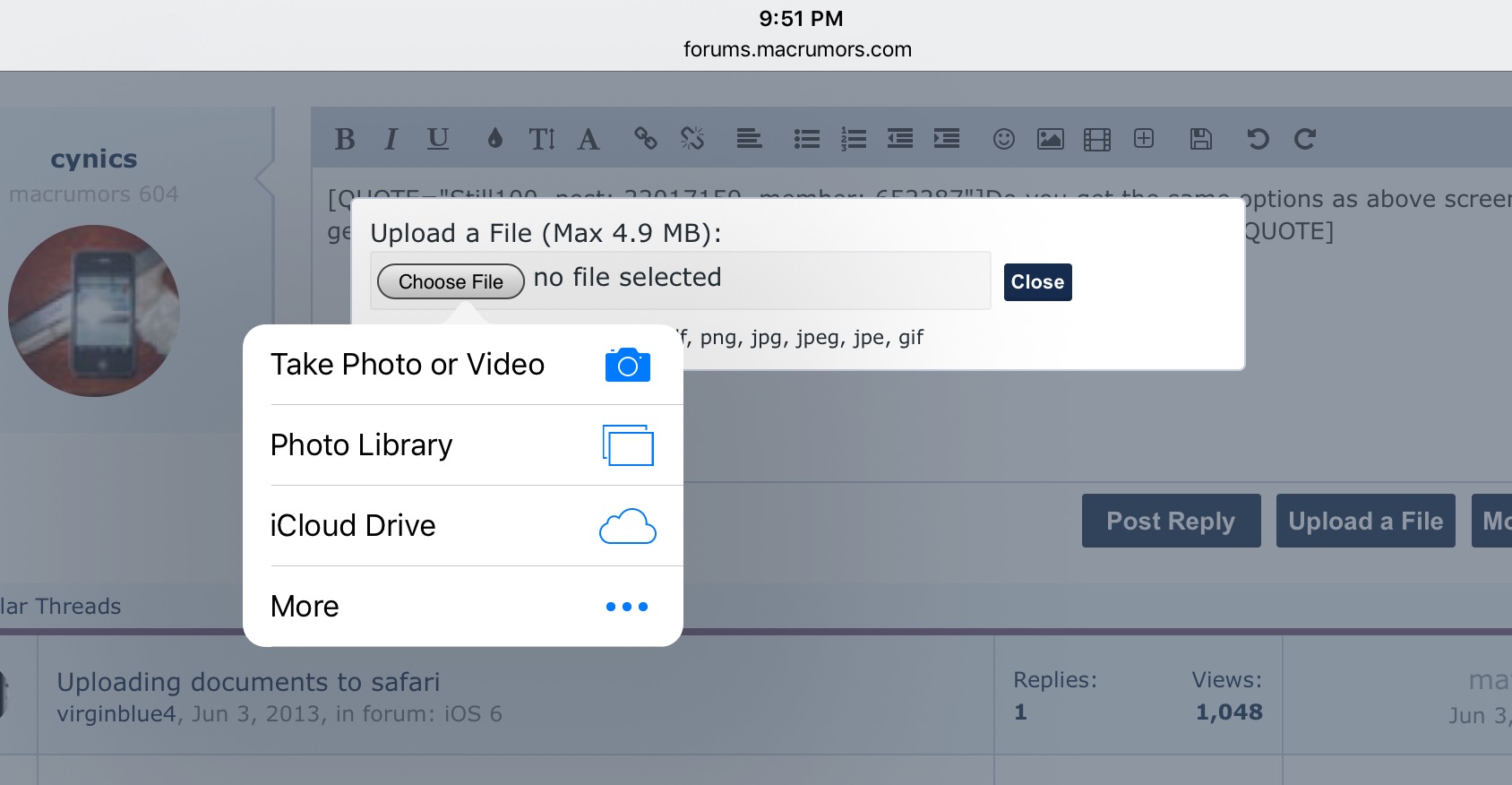This screenshot has width=1512, height=785.
Task: Toggle italic text formatting
Action: [391, 139]
